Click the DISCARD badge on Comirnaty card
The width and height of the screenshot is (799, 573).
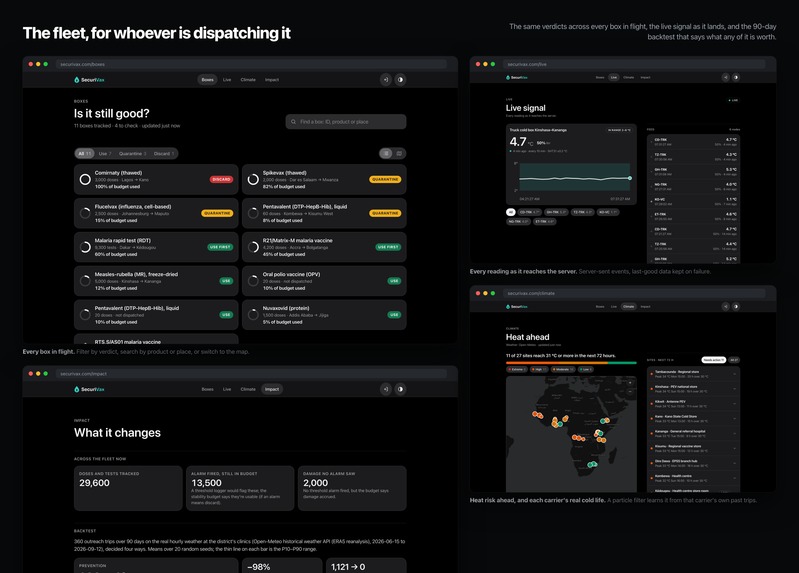[222, 179]
